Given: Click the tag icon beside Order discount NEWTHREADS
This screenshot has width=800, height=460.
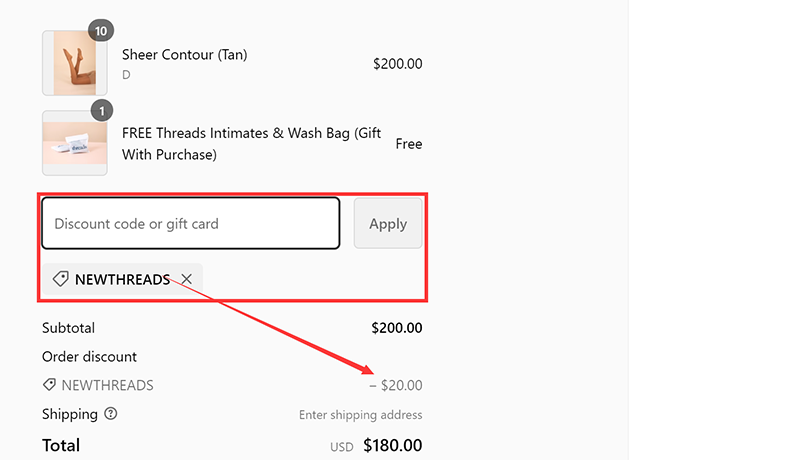Looking at the screenshot, I should coord(49,385).
